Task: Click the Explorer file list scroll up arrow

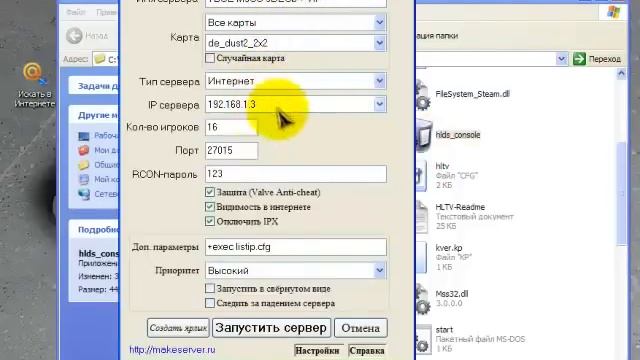Action: coord(621,74)
